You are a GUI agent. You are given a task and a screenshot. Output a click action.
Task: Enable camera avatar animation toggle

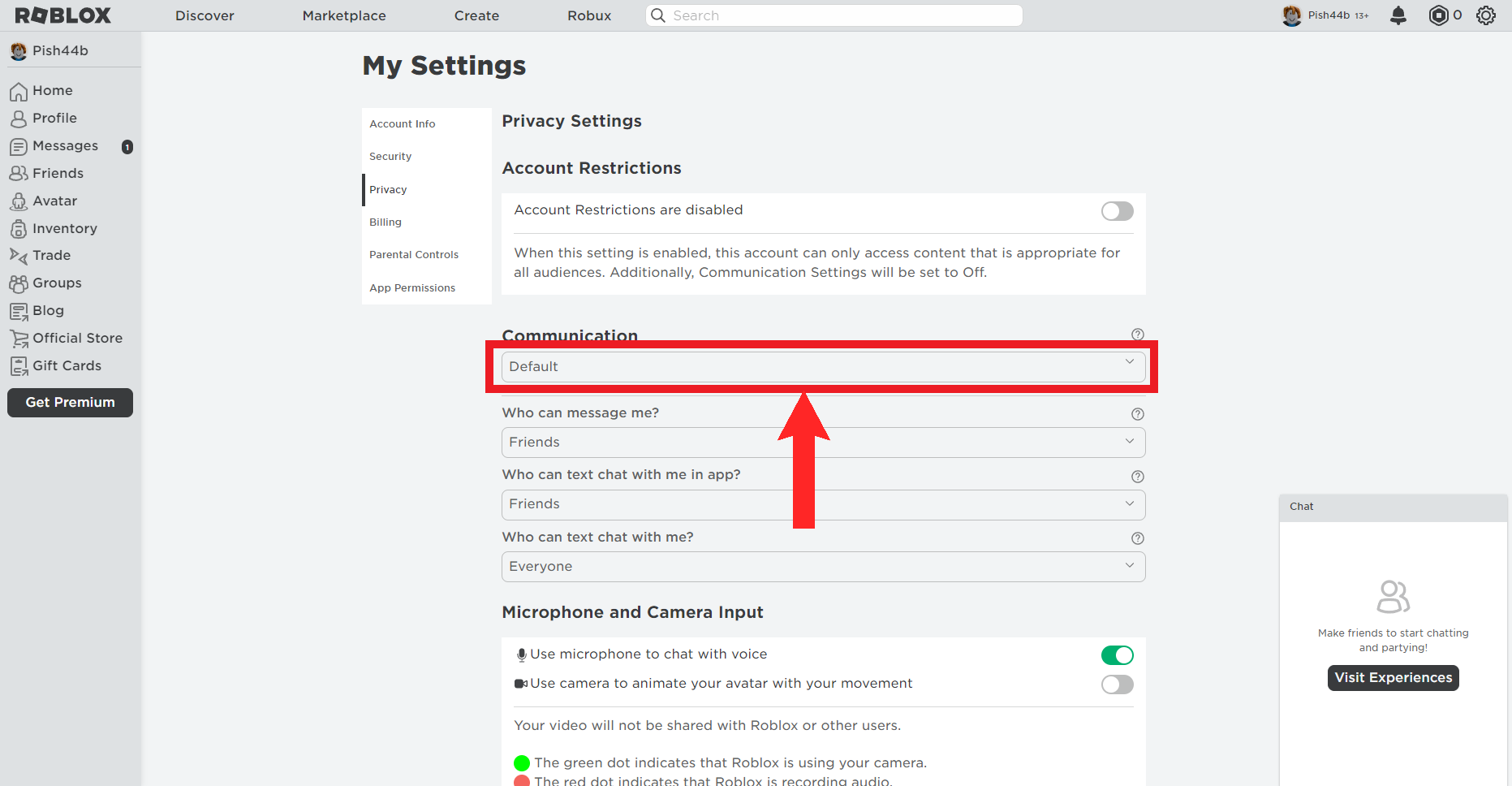[x=1117, y=685]
